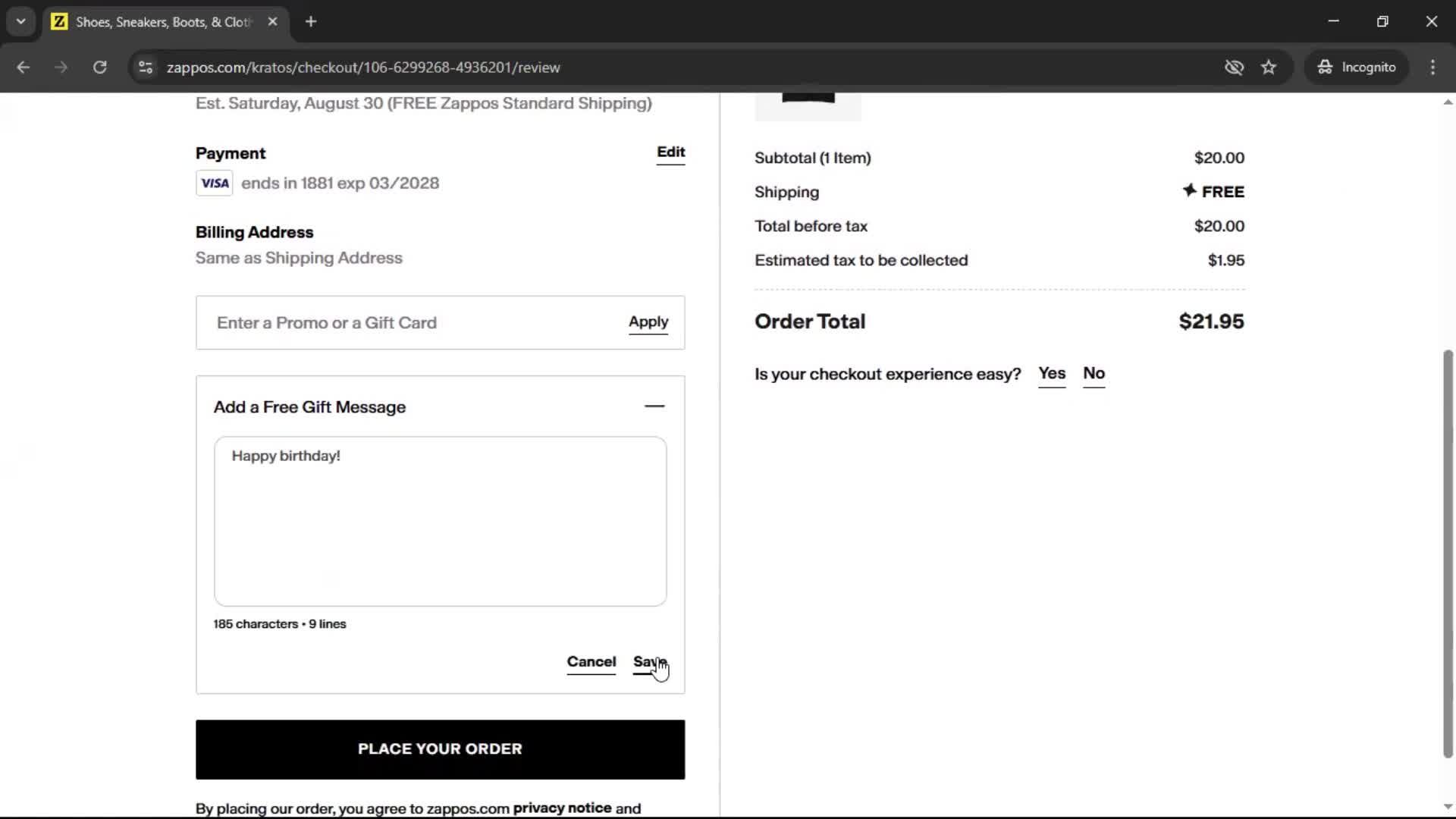Save the gift message
Image resolution: width=1456 pixels, height=819 pixels.
click(650, 662)
